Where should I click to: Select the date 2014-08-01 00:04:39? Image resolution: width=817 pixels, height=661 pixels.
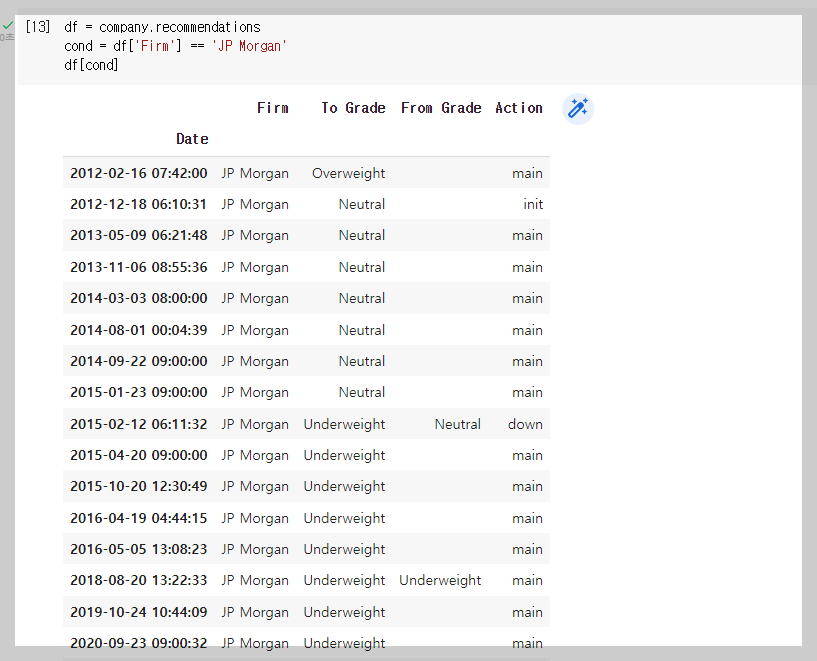pyautogui.click(x=139, y=330)
